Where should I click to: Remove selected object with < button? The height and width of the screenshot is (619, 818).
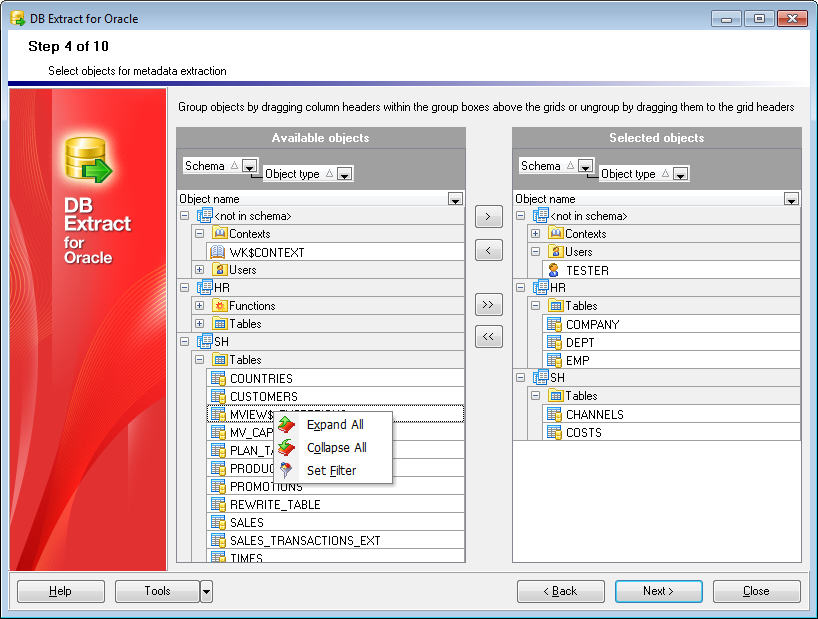coord(488,250)
